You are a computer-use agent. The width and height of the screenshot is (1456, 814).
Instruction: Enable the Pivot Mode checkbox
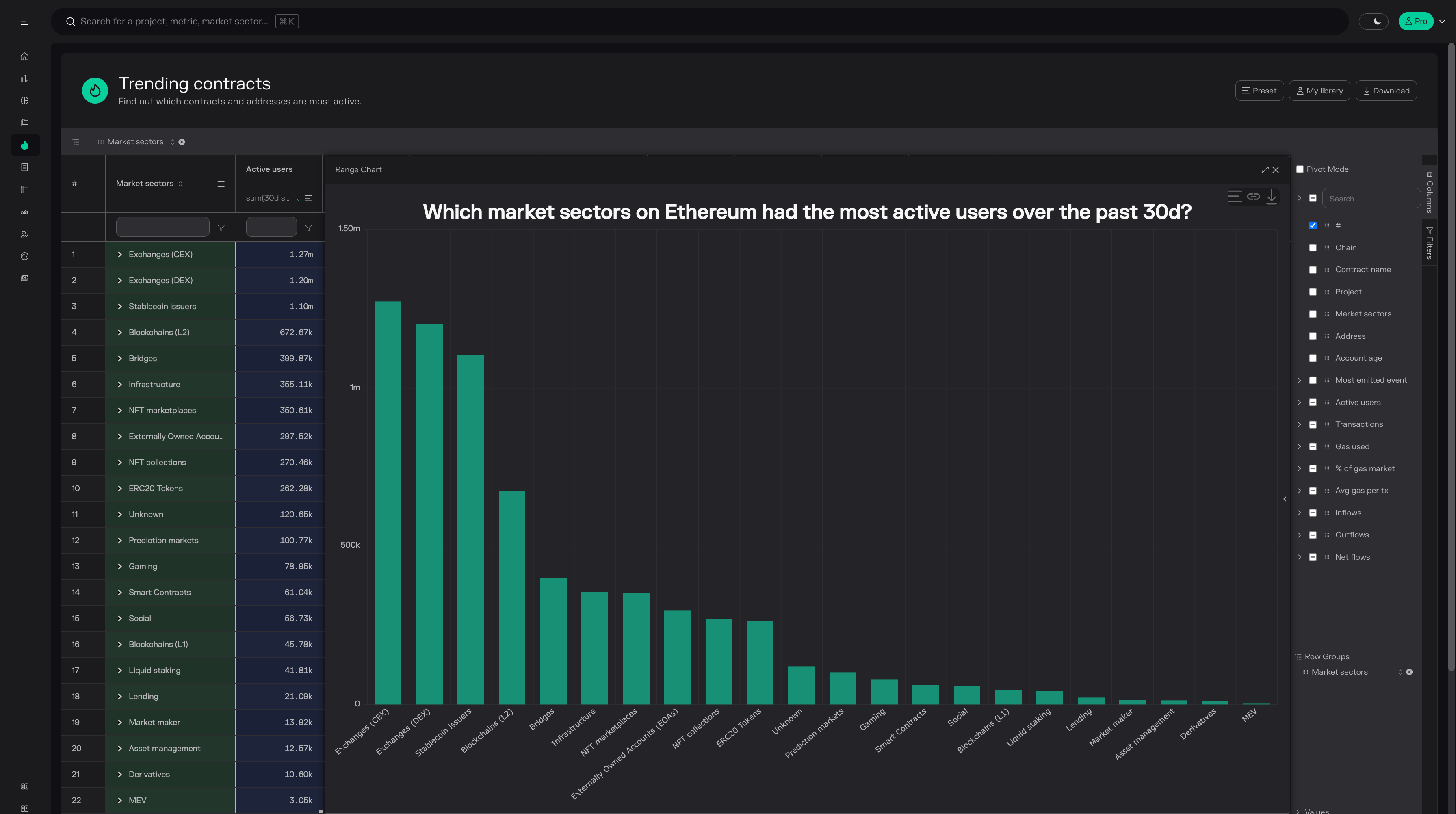point(1300,169)
